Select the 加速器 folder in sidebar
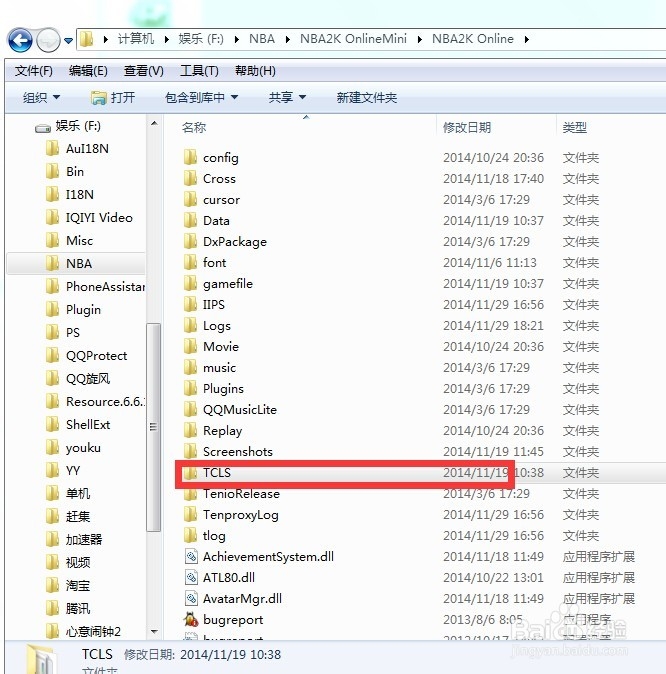The height and width of the screenshot is (674, 666). tap(74, 539)
